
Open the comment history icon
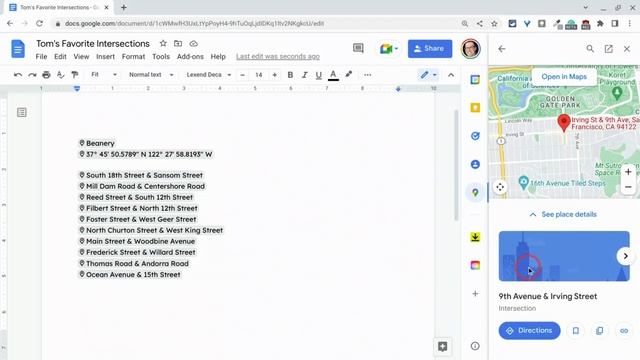pyautogui.click(x=358, y=49)
